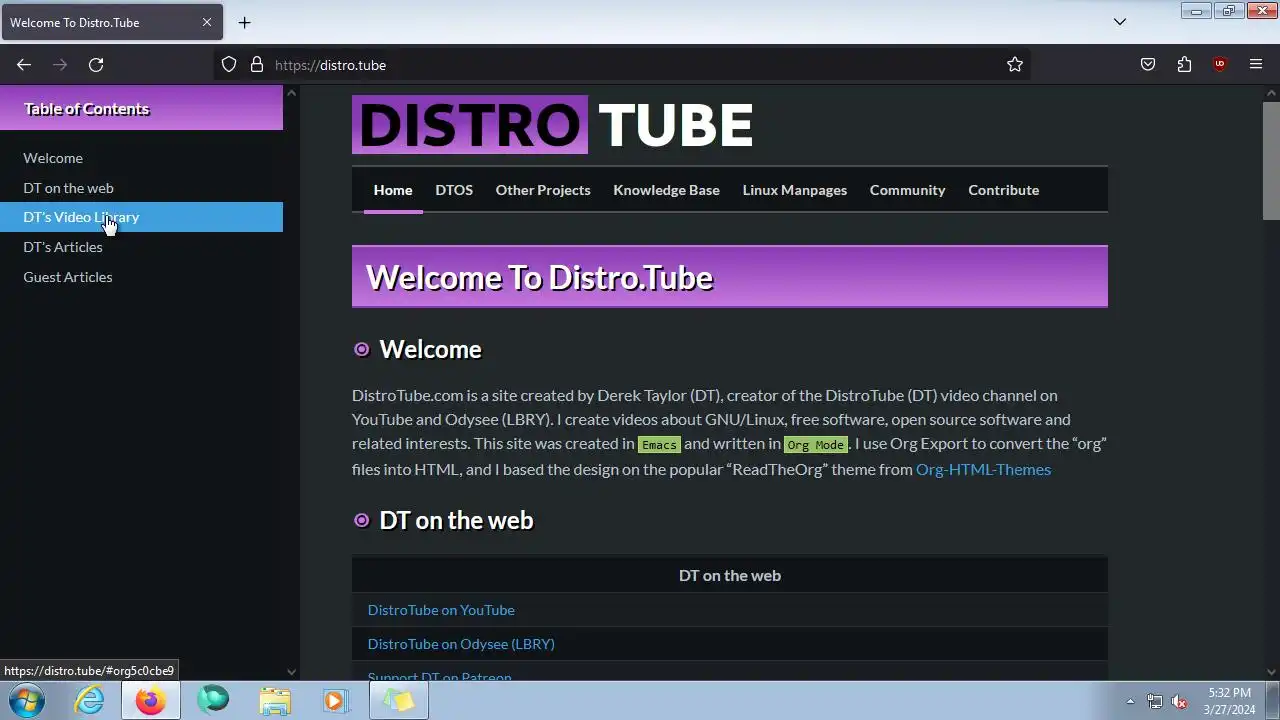Jump to Welcome in the table of contents
Viewport: 1280px width, 720px height.
(53, 158)
